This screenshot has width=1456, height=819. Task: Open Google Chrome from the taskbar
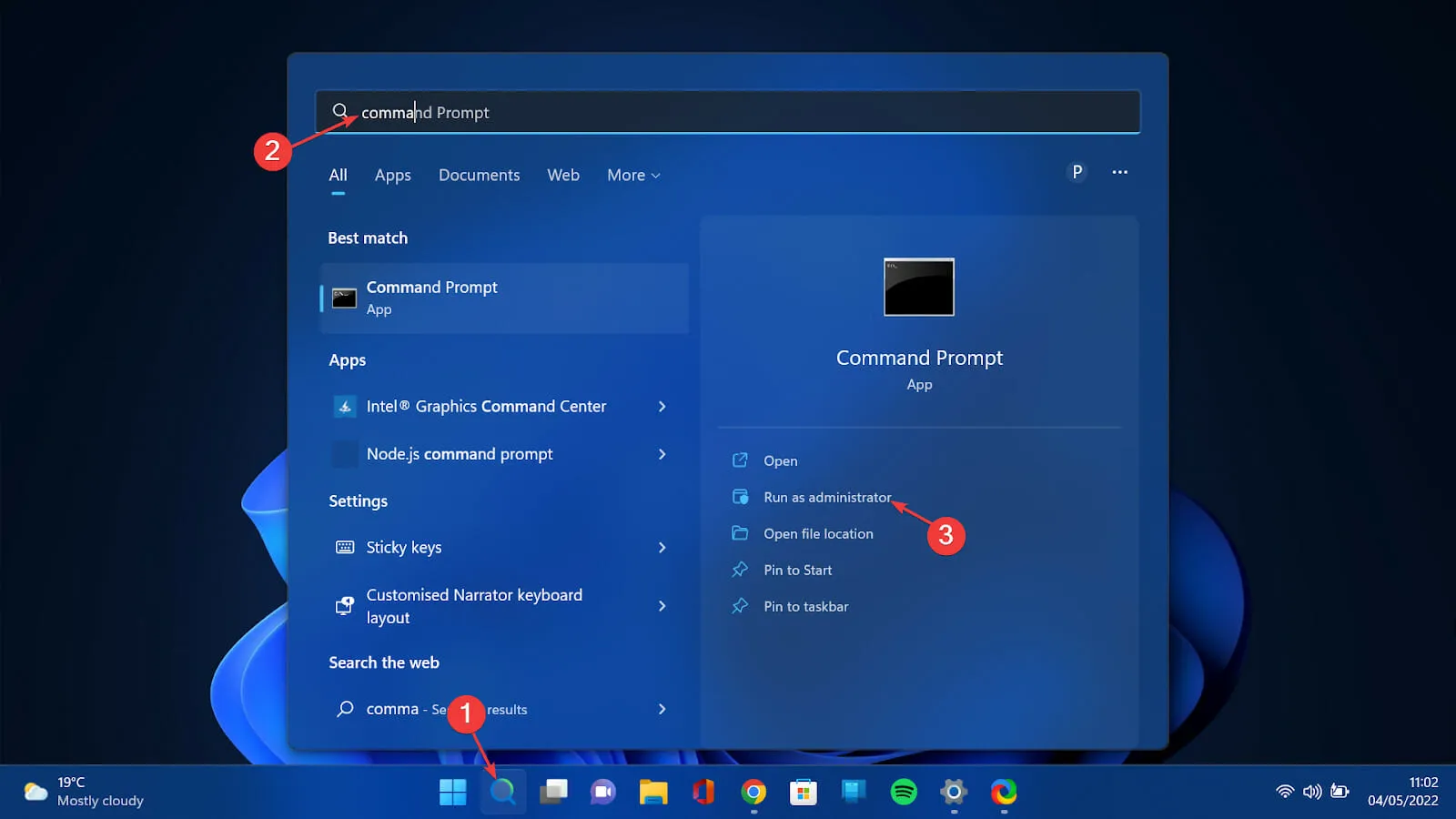pos(753,792)
